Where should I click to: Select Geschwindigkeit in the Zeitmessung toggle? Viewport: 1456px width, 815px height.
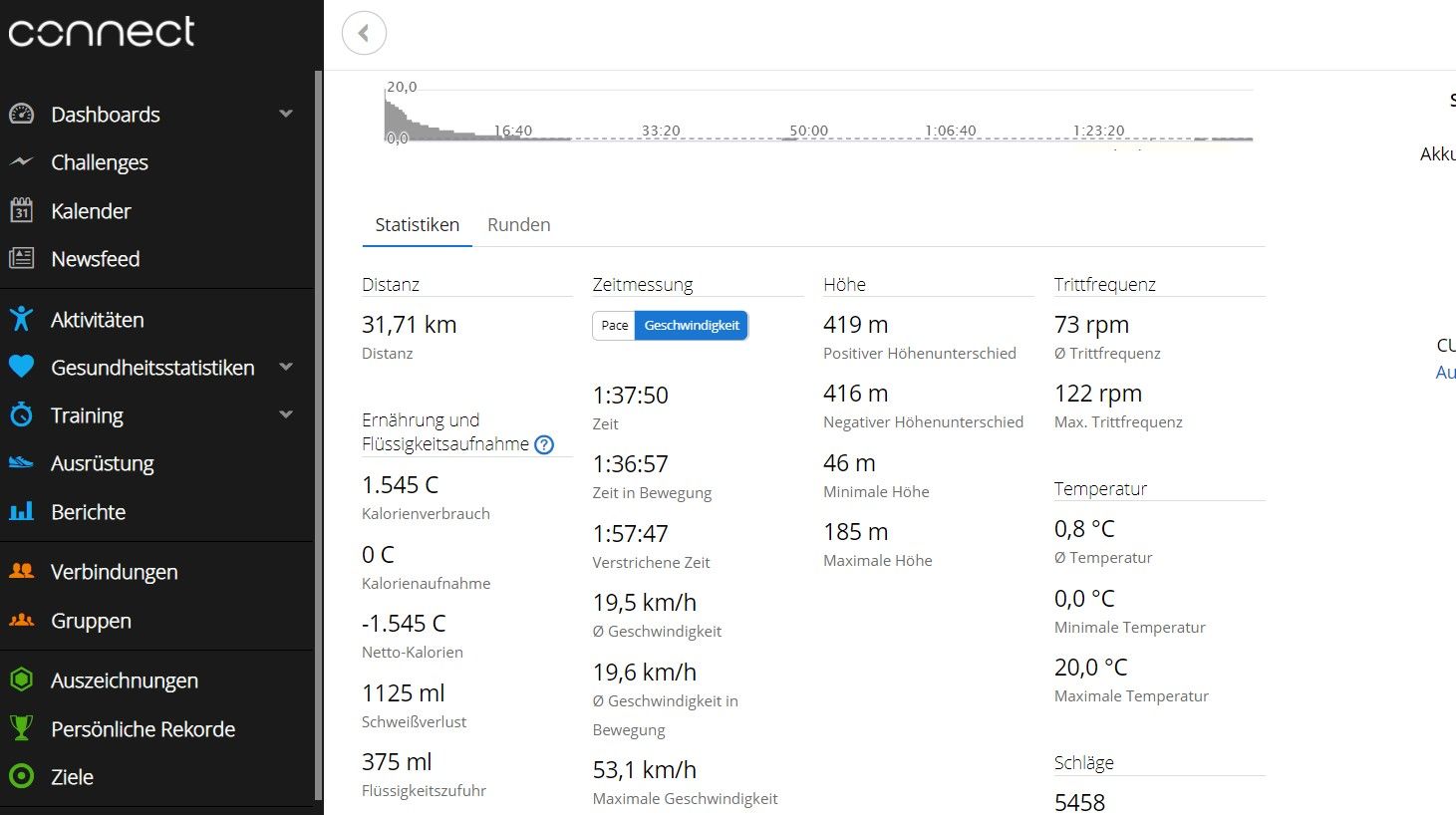click(691, 326)
